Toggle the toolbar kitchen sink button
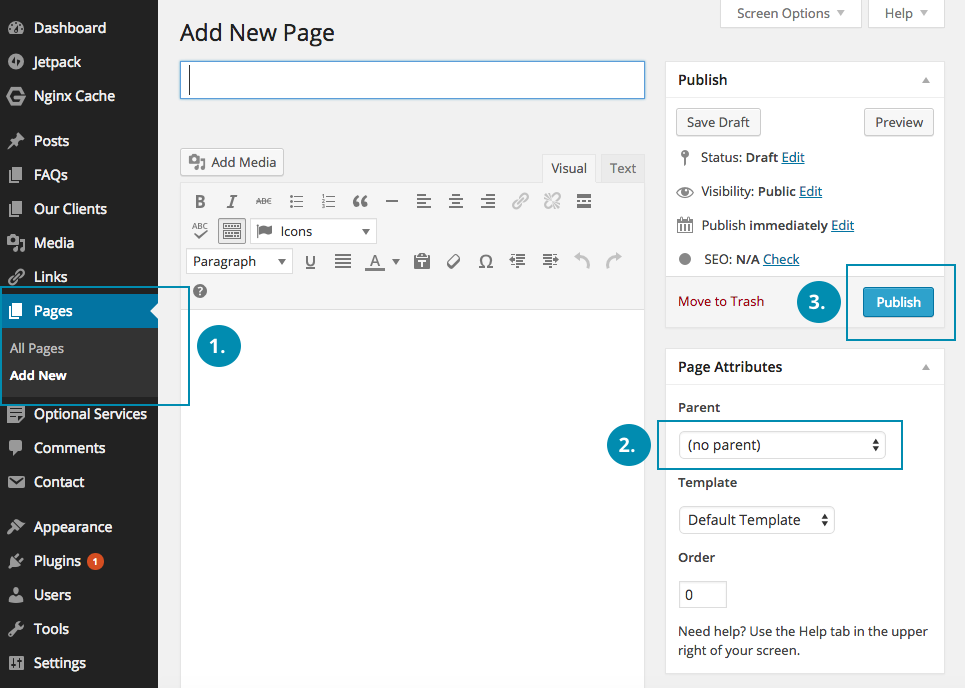This screenshot has width=965, height=688. click(232, 231)
